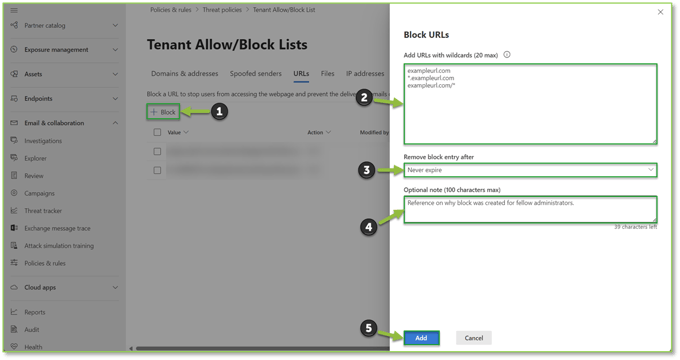Expand the Assets section chevron
This screenshot has width=680, height=360.
[115, 74]
